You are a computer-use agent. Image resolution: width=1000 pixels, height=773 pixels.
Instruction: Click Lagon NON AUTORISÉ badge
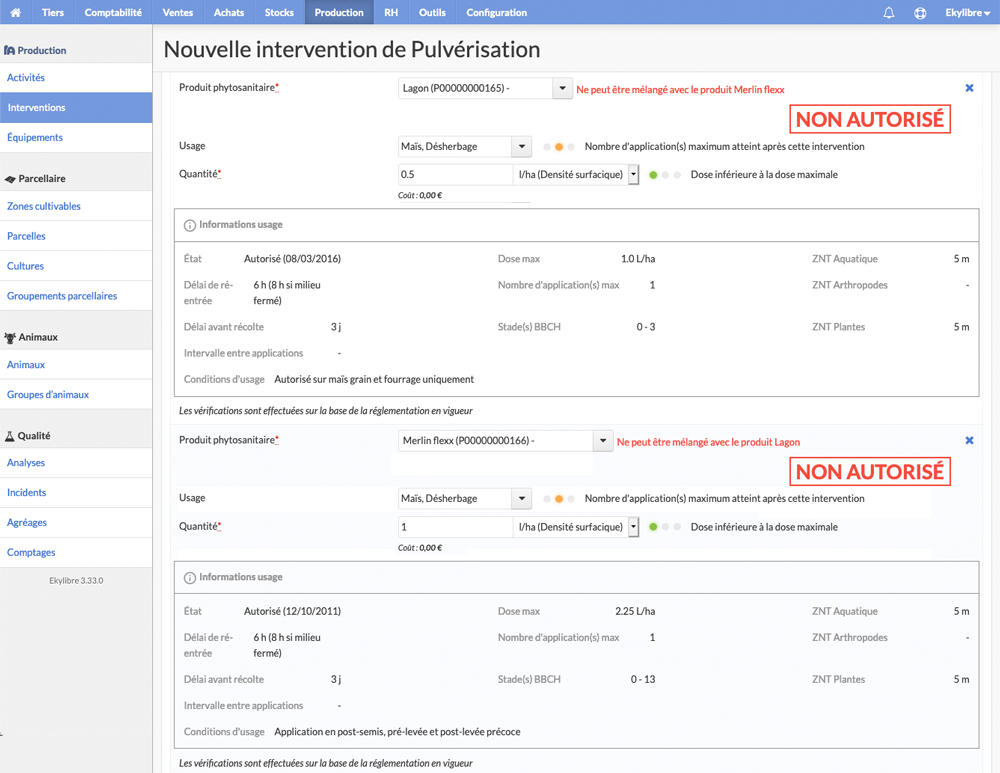pyautogui.click(x=870, y=119)
